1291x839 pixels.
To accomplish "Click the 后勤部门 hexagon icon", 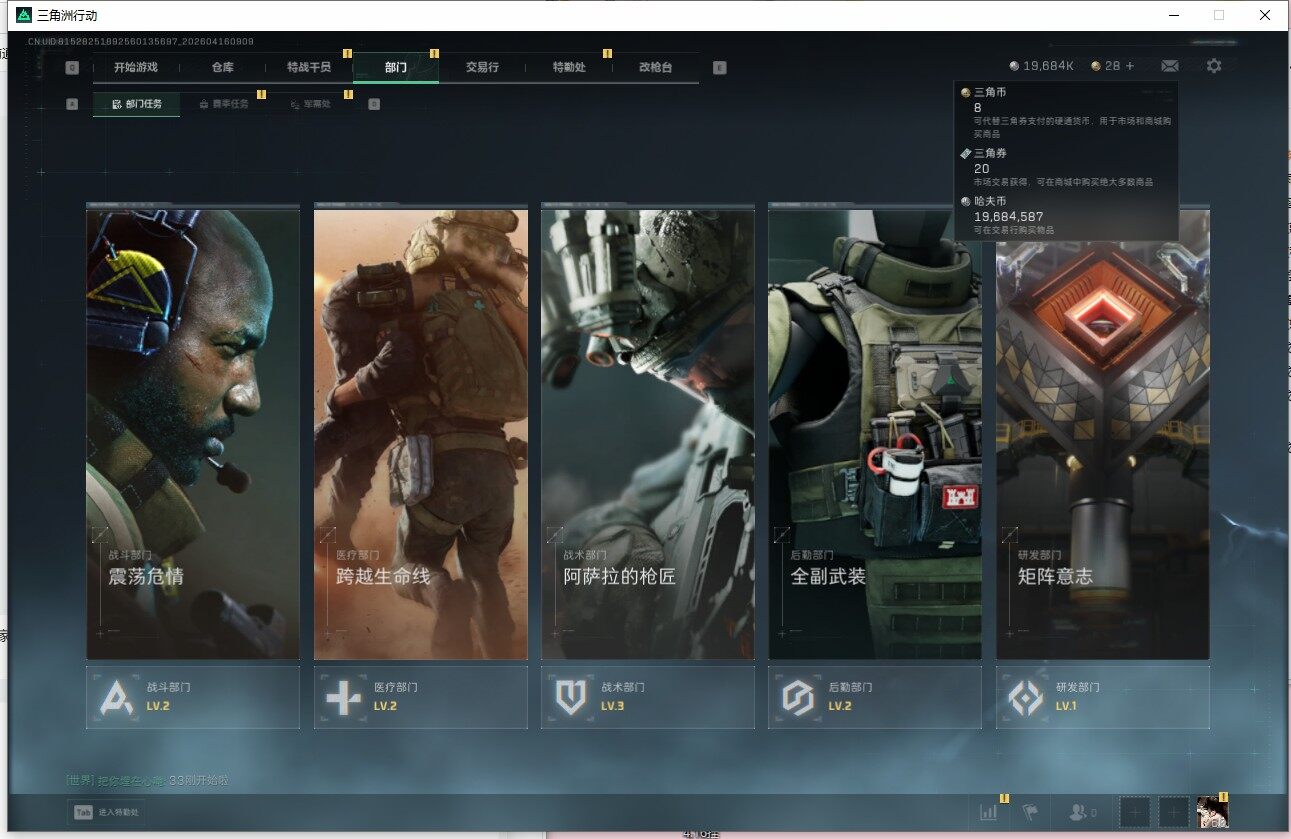I will 798,697.
